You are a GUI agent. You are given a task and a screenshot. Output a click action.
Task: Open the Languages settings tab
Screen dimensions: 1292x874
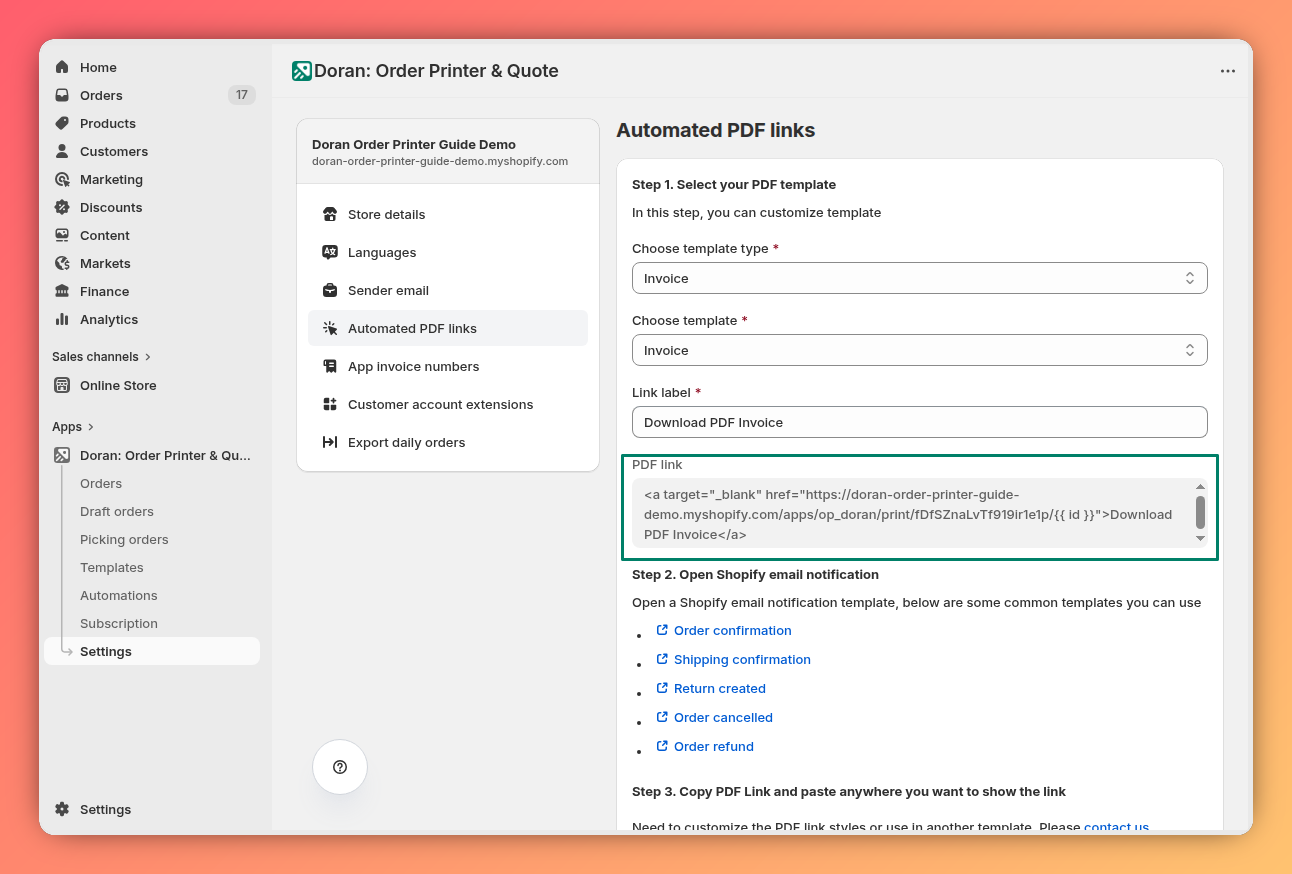click(x=447, y=252)
